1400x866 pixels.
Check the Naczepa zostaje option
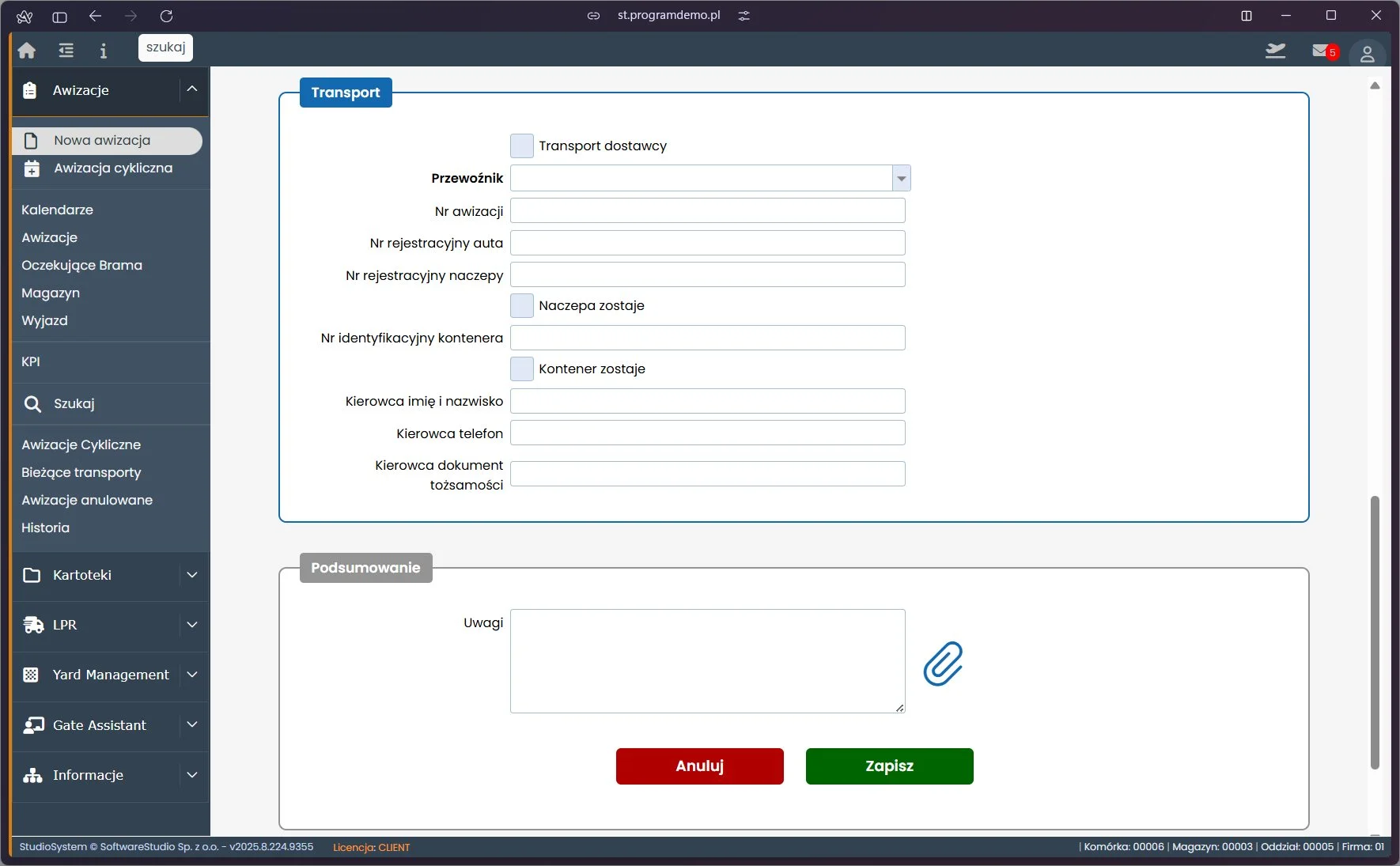point(522,305)
